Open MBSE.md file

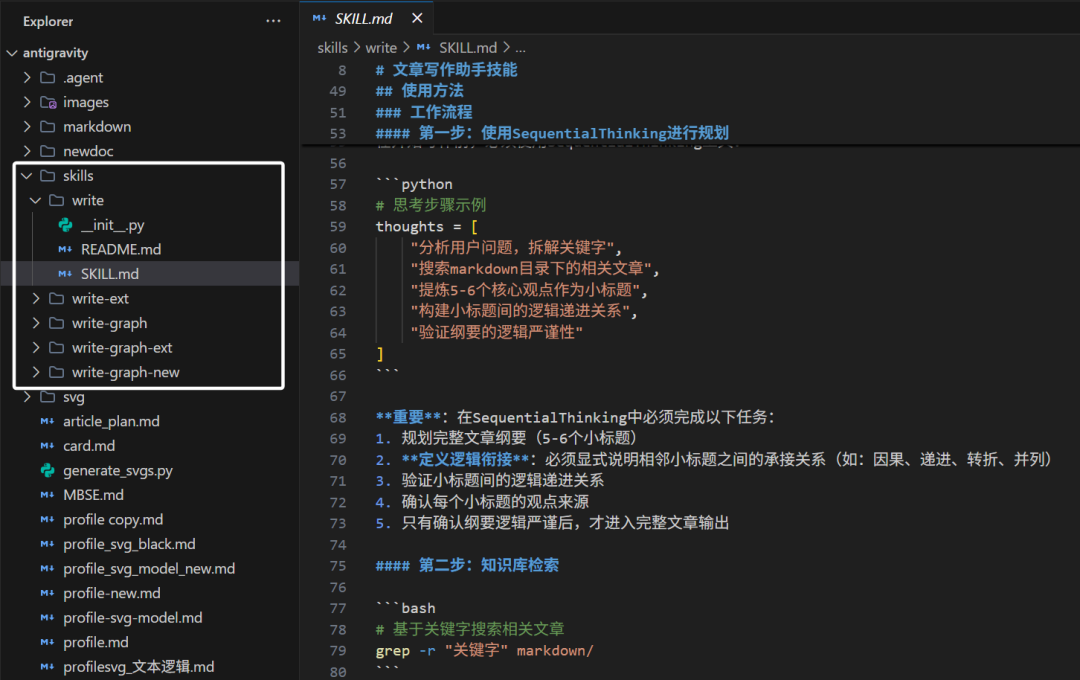93,495
